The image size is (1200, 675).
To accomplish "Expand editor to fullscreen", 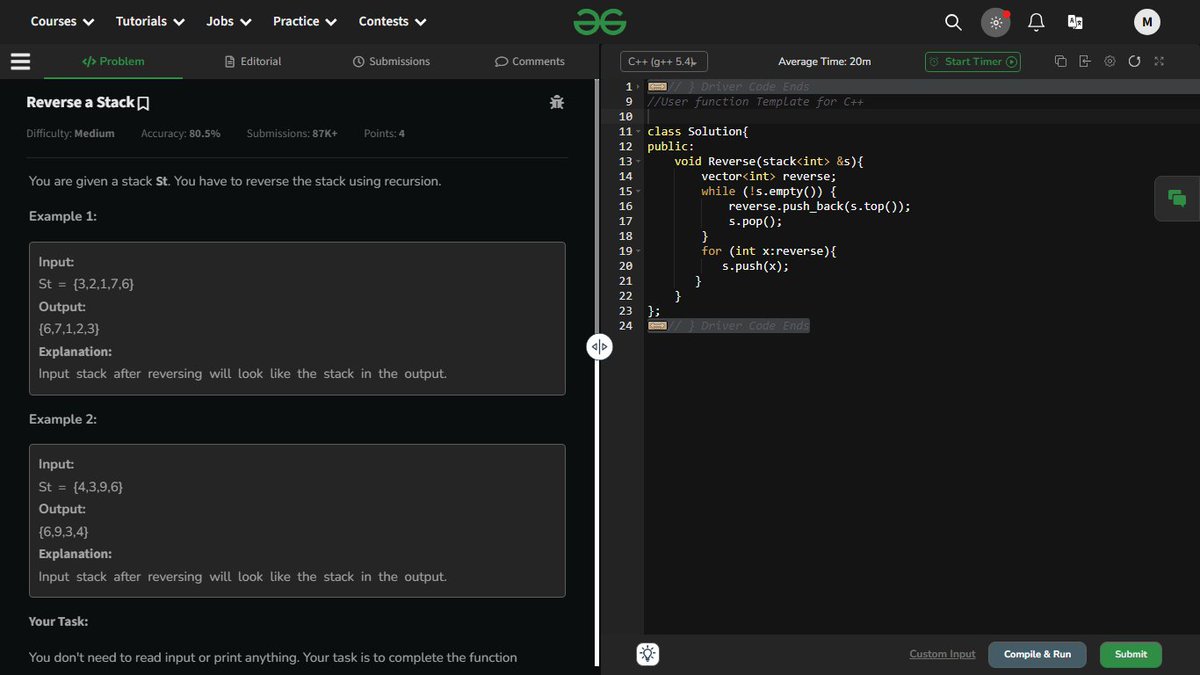I will (1159, 62).
